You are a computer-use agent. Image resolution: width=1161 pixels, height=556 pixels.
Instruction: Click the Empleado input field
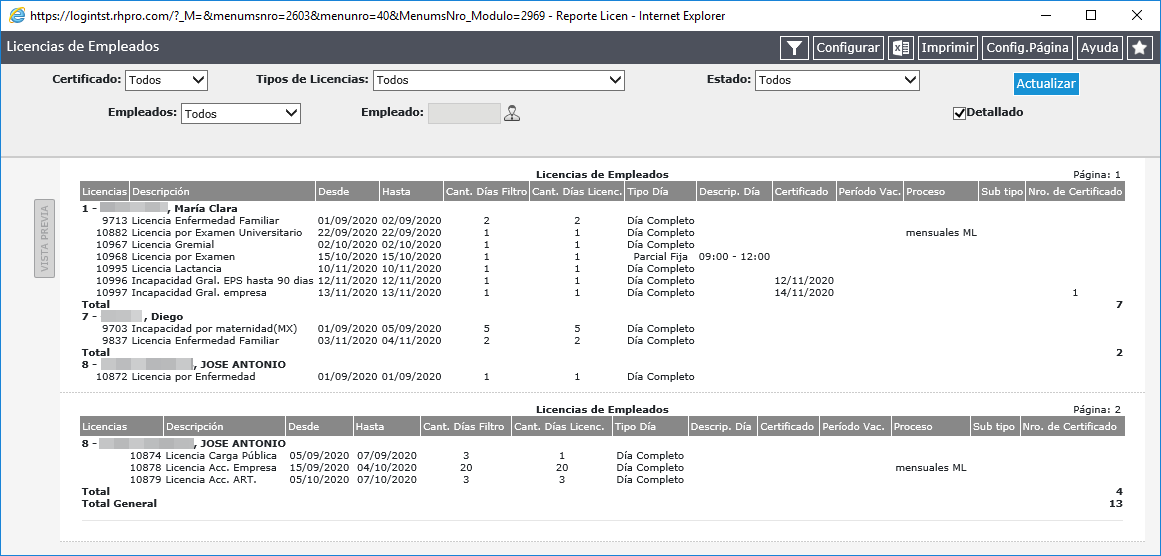point(464,113)
